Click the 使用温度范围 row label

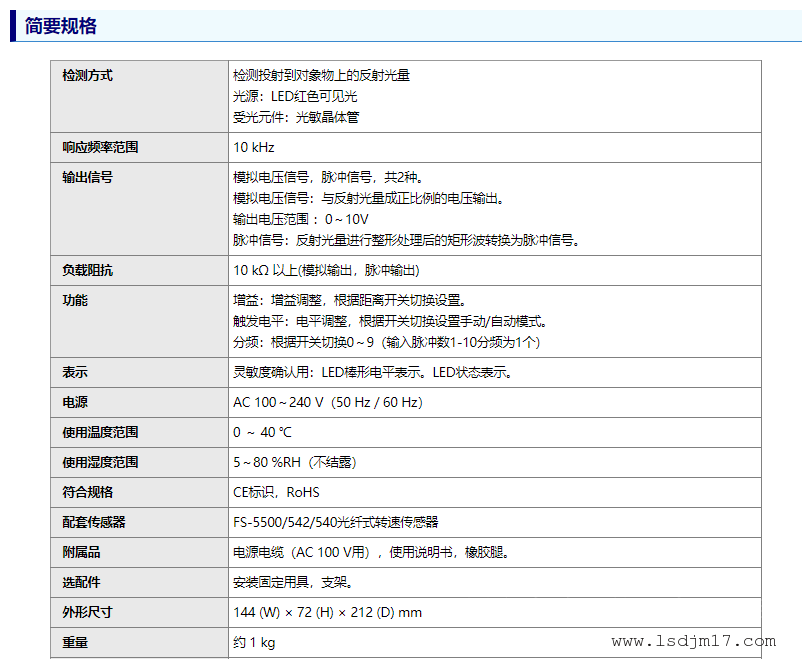pyautogui.click(x=100, y=433)
